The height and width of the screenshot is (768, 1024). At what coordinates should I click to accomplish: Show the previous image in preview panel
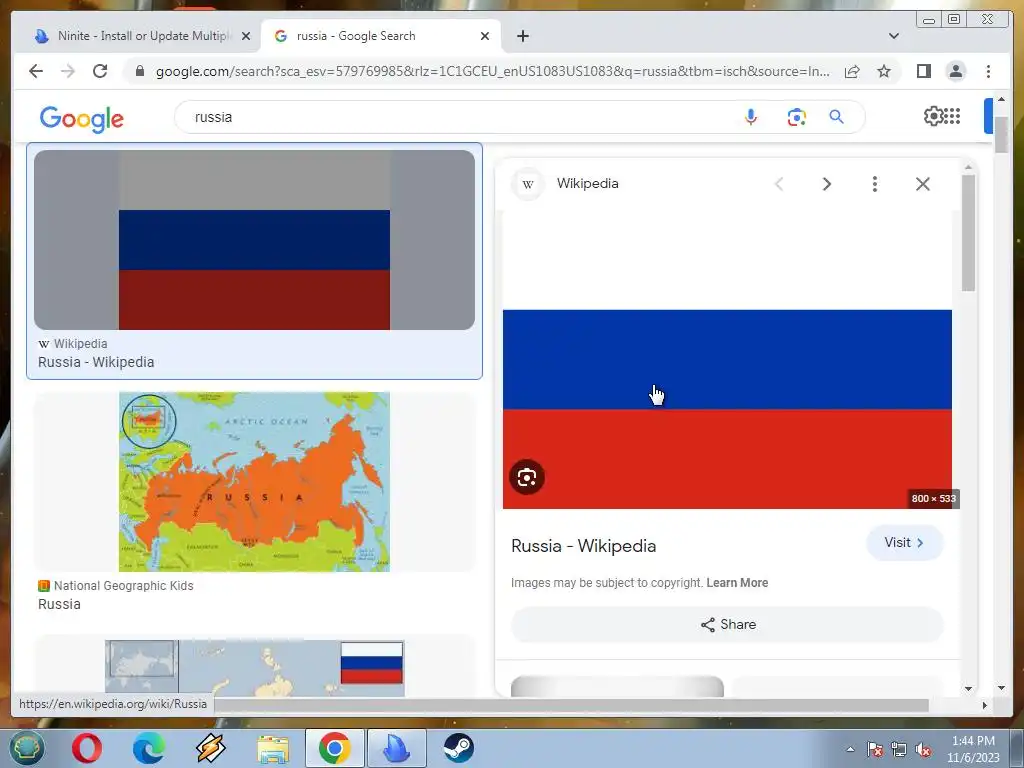click(x=778, y=184)
